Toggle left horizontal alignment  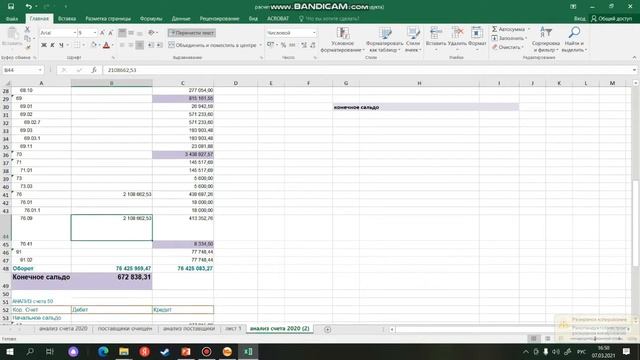[122, 45]
